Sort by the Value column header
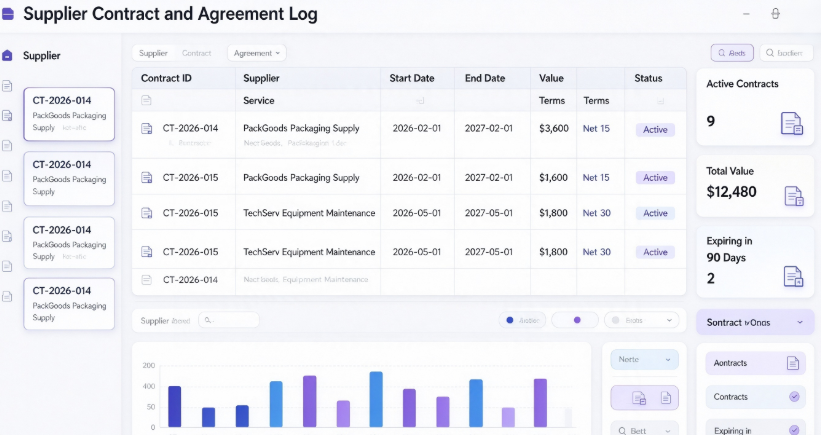The image size is (821, 435). pyautogui.click(x=551, y=78)
